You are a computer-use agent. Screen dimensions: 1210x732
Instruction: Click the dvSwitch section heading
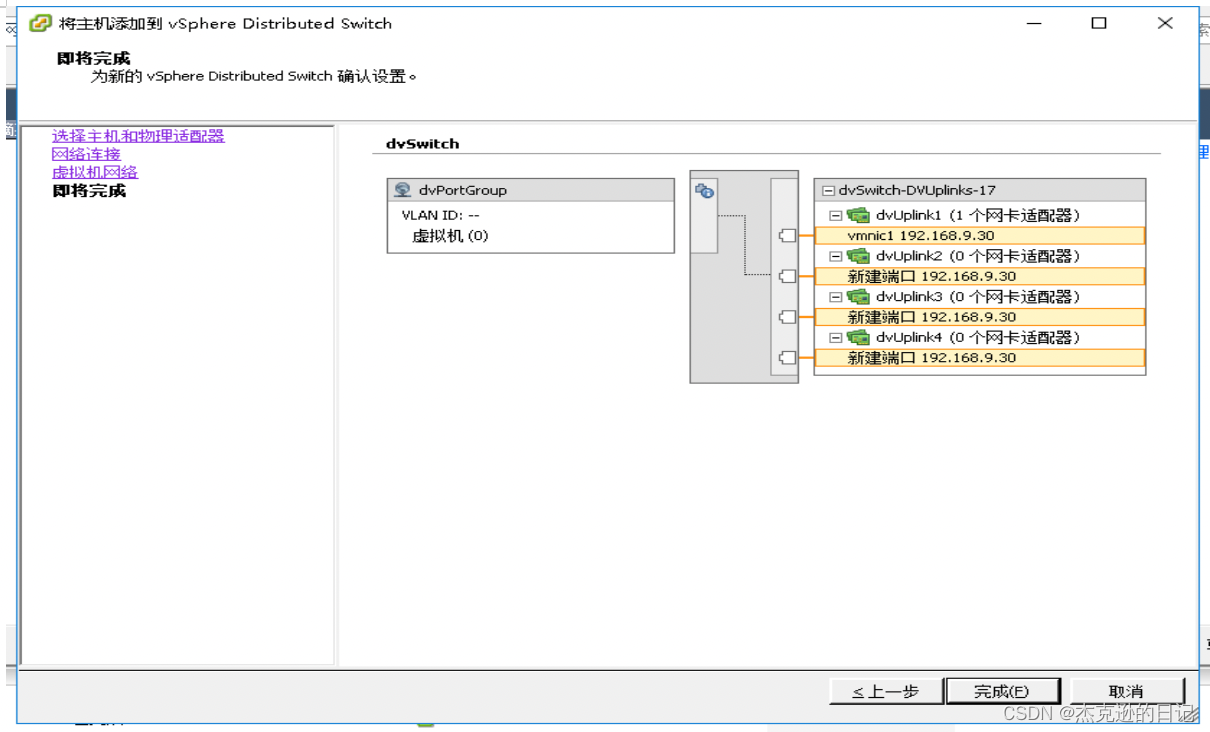point(423,144)
